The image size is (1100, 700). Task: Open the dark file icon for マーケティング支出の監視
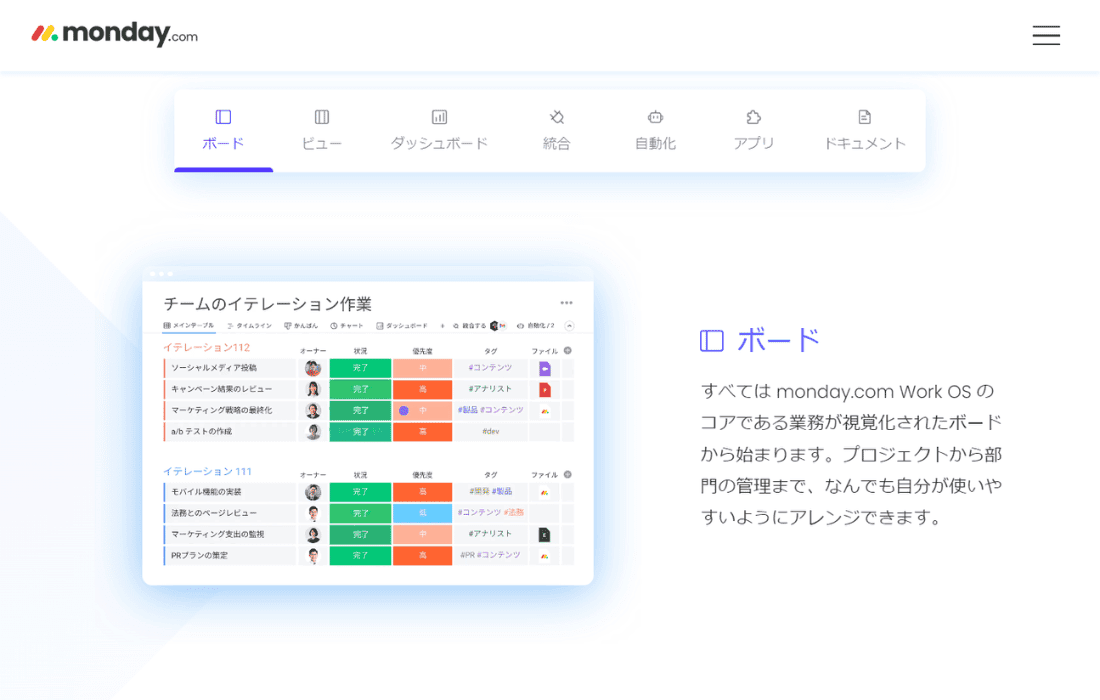544,534
